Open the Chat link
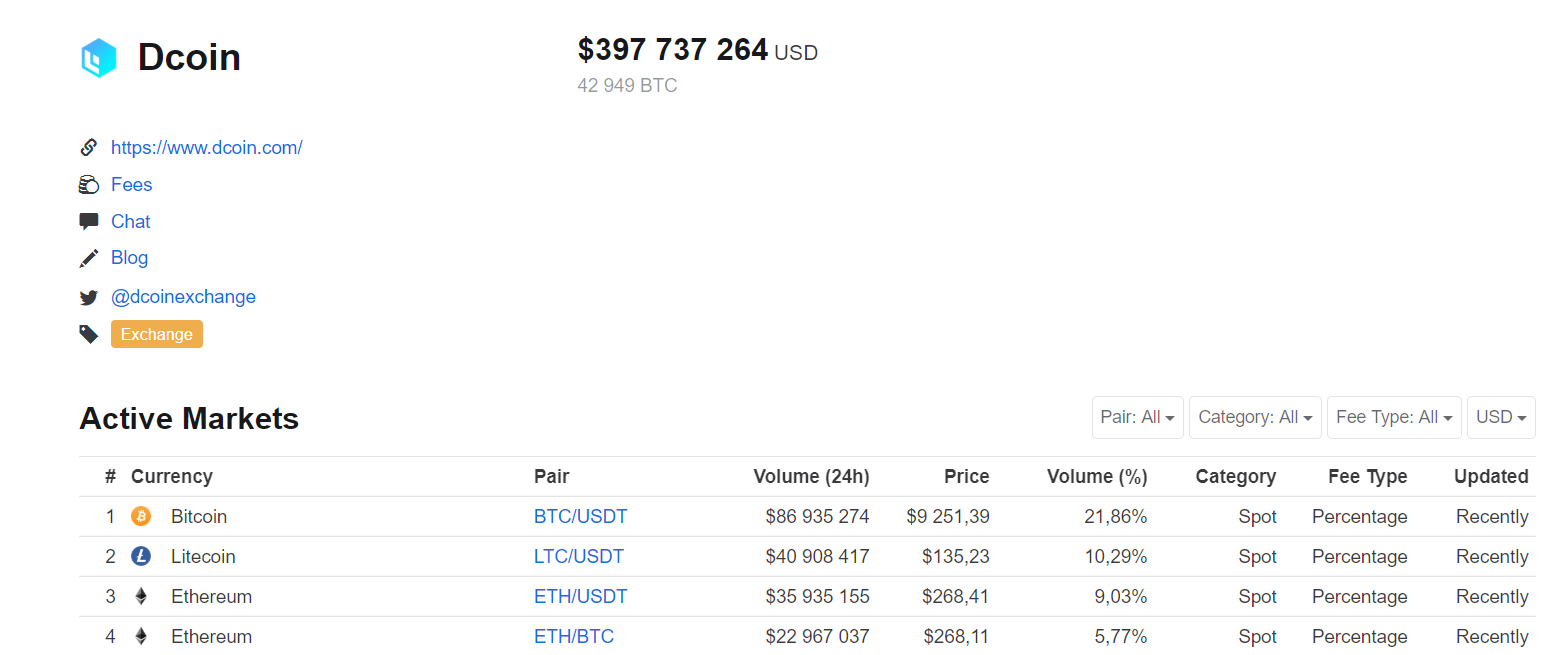Screen dimensions: 1566x655 click(x=131, y=221)
